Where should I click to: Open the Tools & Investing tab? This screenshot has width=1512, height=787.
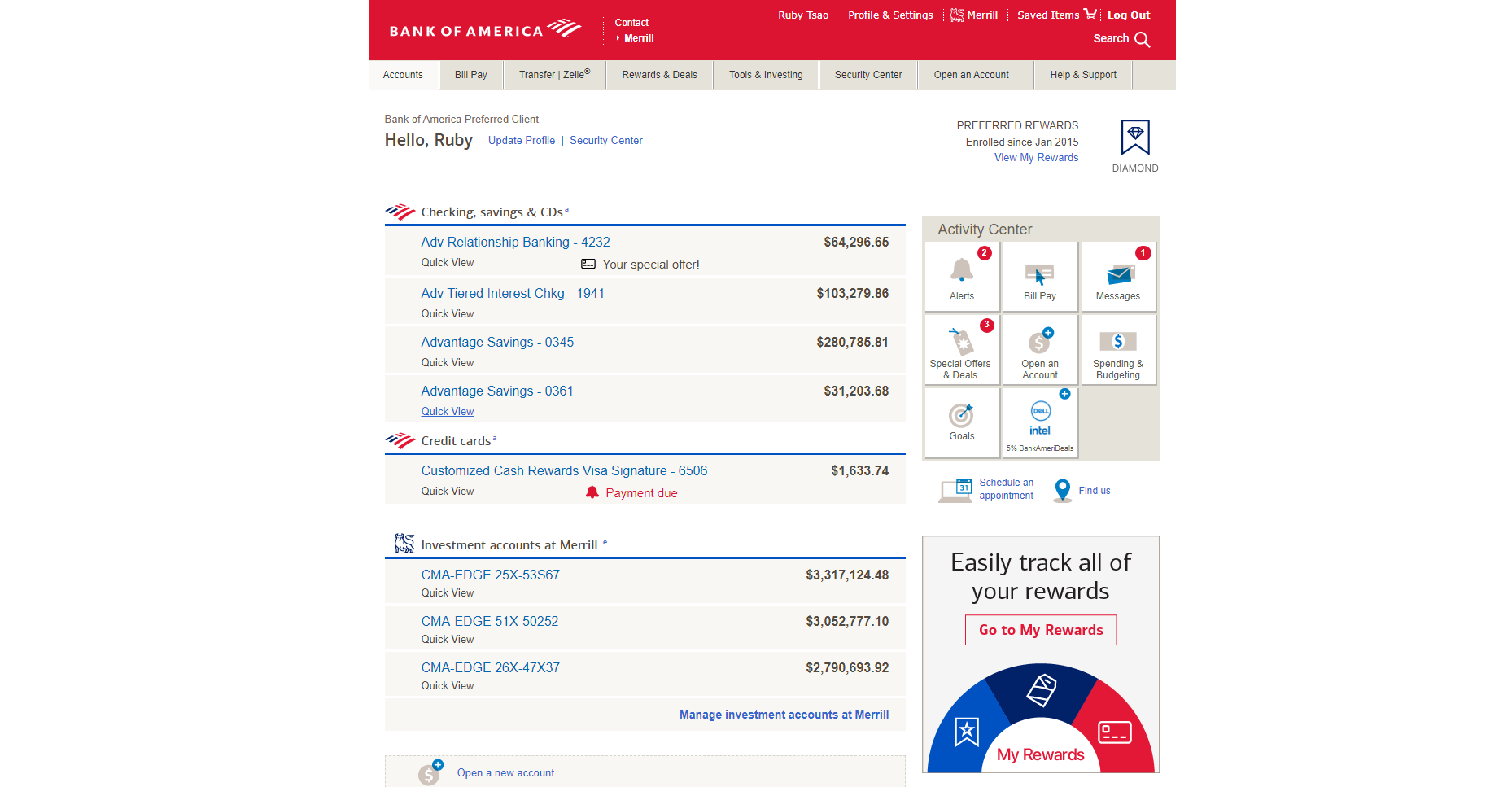(766, 75)
